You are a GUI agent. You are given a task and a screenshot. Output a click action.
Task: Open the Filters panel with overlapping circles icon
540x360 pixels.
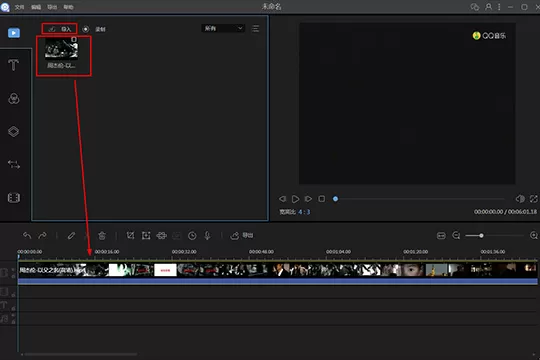click(13, 99)
